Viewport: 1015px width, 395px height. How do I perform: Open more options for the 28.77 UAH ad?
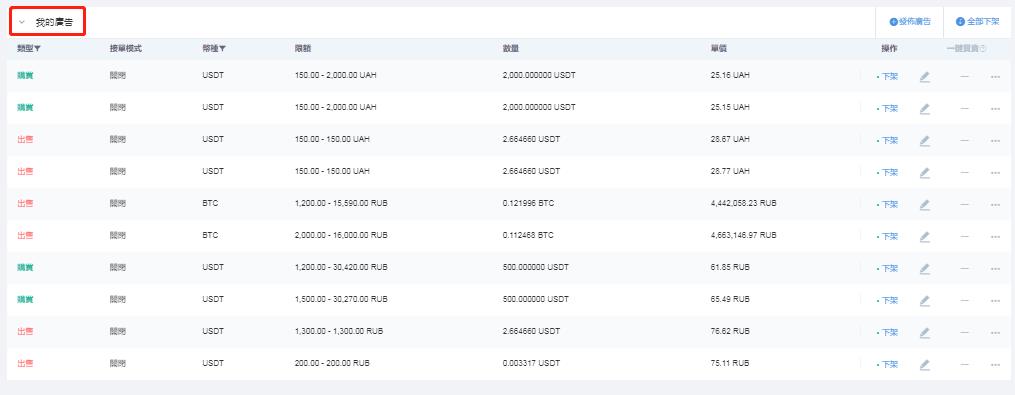point(995,173)
